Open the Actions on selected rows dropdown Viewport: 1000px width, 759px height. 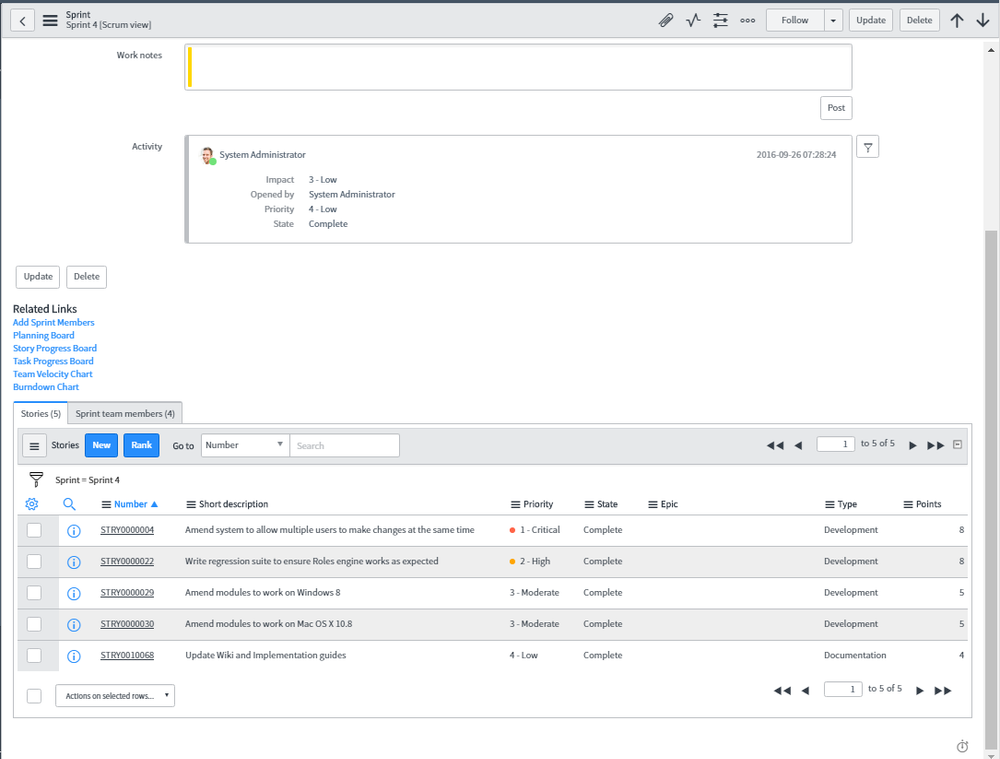click(x=114, y=695)
